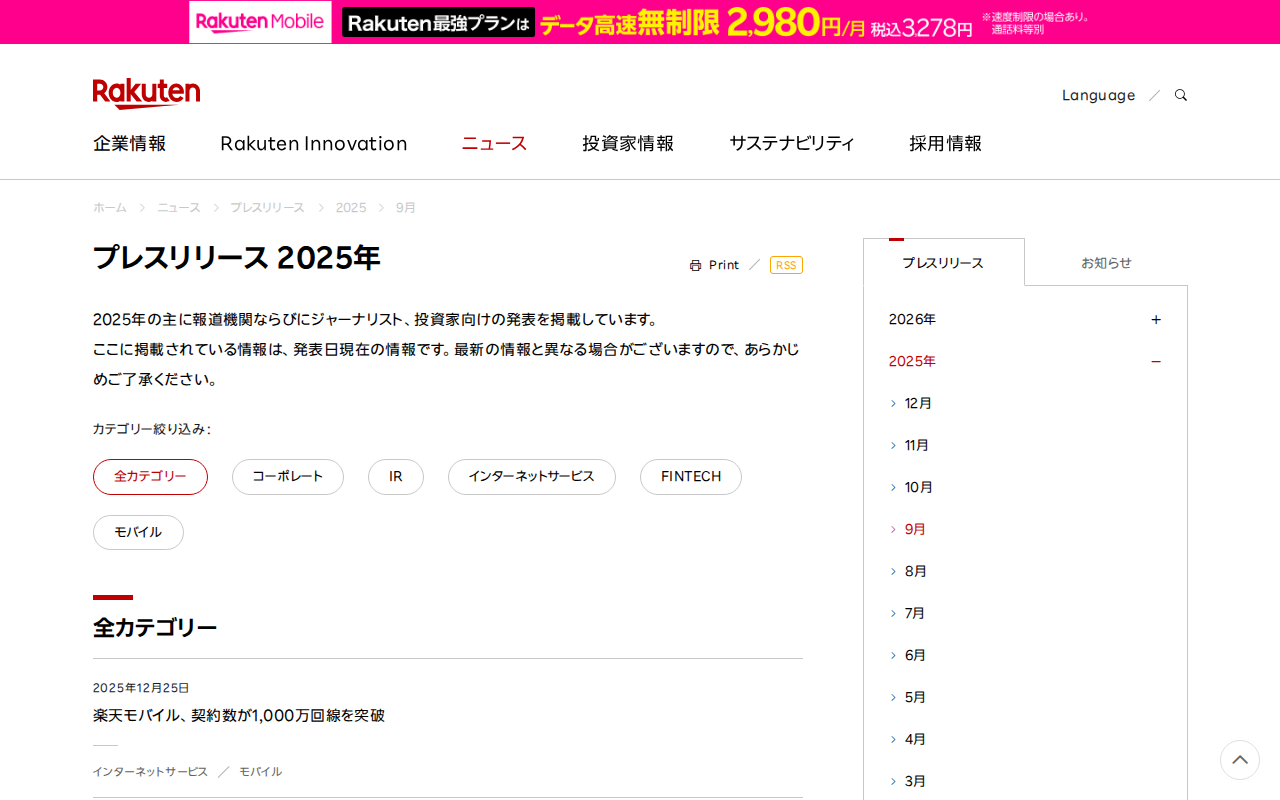Switch to the お知らせ tab
This screenshot has width=1280, height=800.
(x=1106, y=262)
